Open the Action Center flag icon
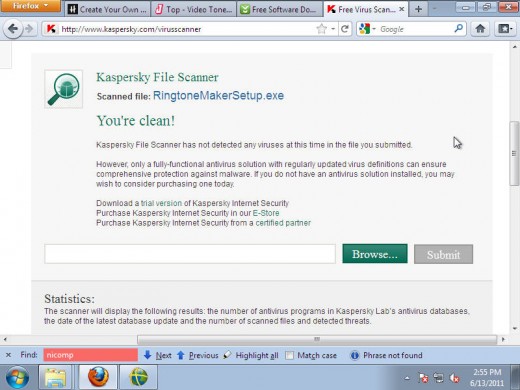This screenshot has height=390, width=520. tap(423, 378)
